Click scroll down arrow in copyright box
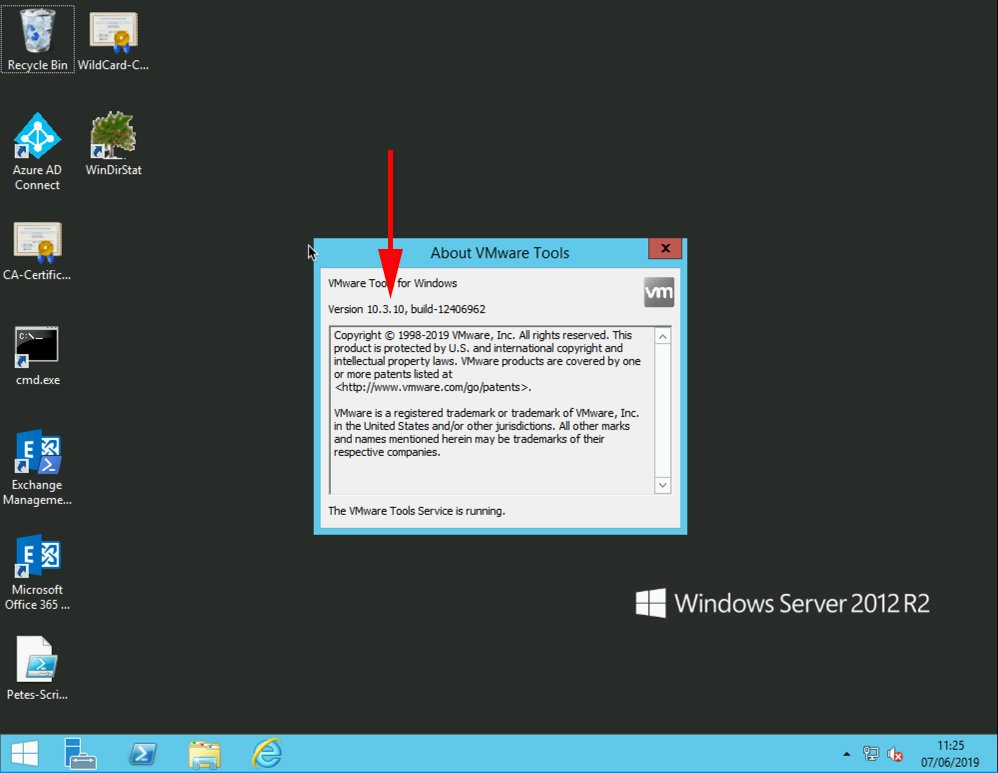 663,485
